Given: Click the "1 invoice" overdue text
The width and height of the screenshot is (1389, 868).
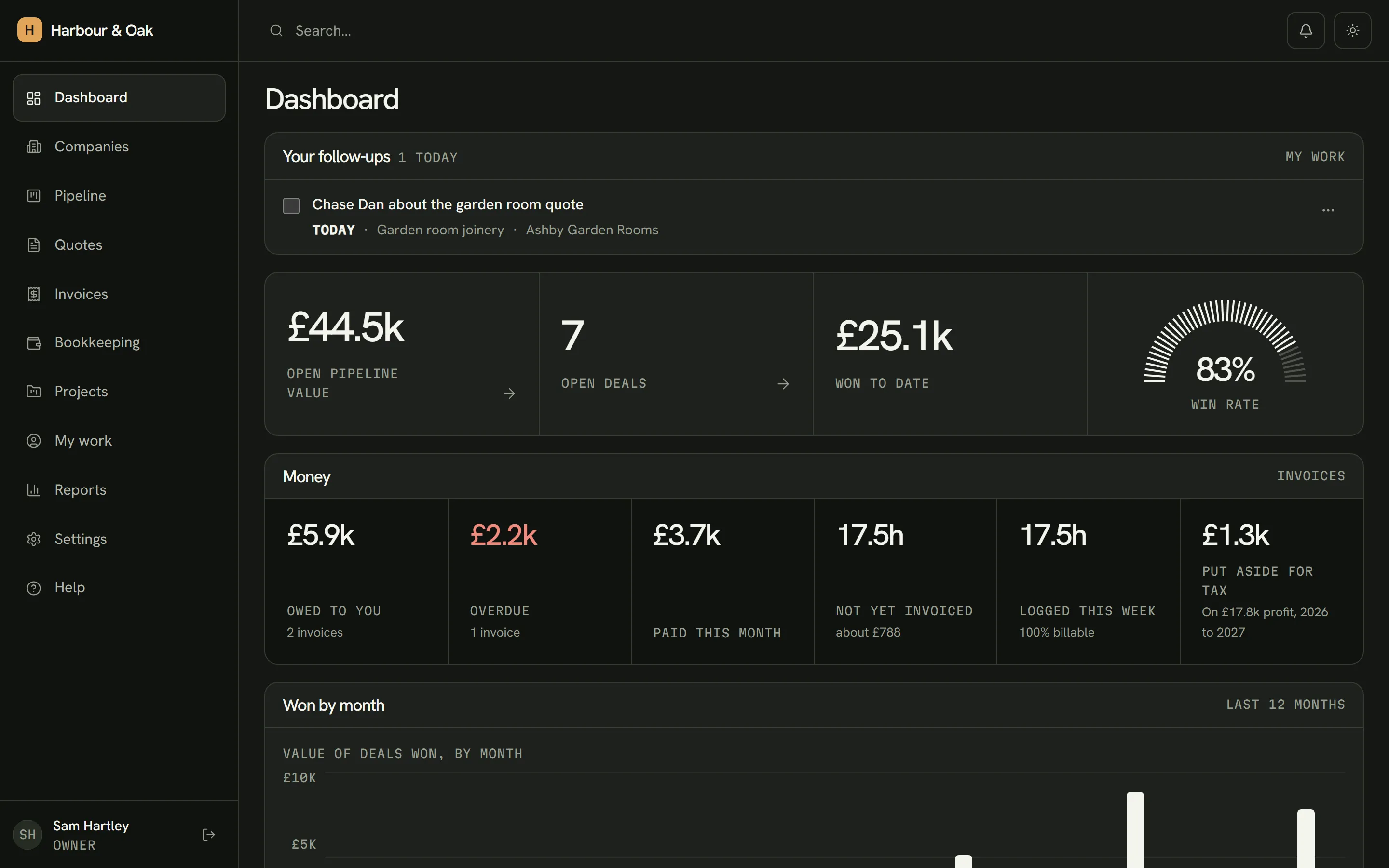Looking at the screenshot, I should [x=495, y=633].
